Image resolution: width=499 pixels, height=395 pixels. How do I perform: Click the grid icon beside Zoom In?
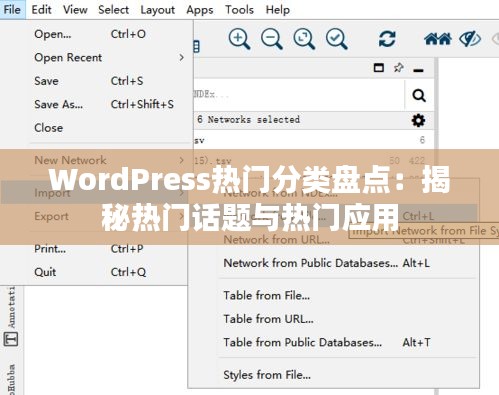[197, 46]
